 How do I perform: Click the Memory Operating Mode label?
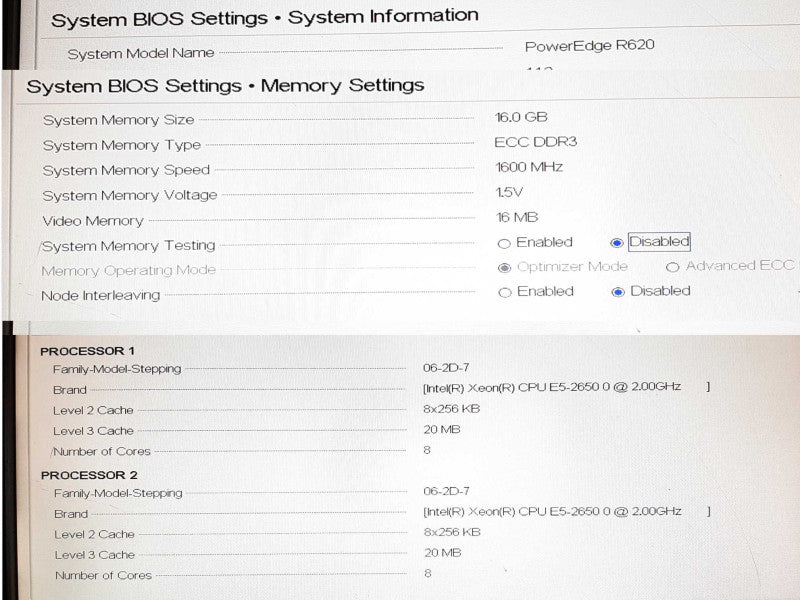click(128, 270)
